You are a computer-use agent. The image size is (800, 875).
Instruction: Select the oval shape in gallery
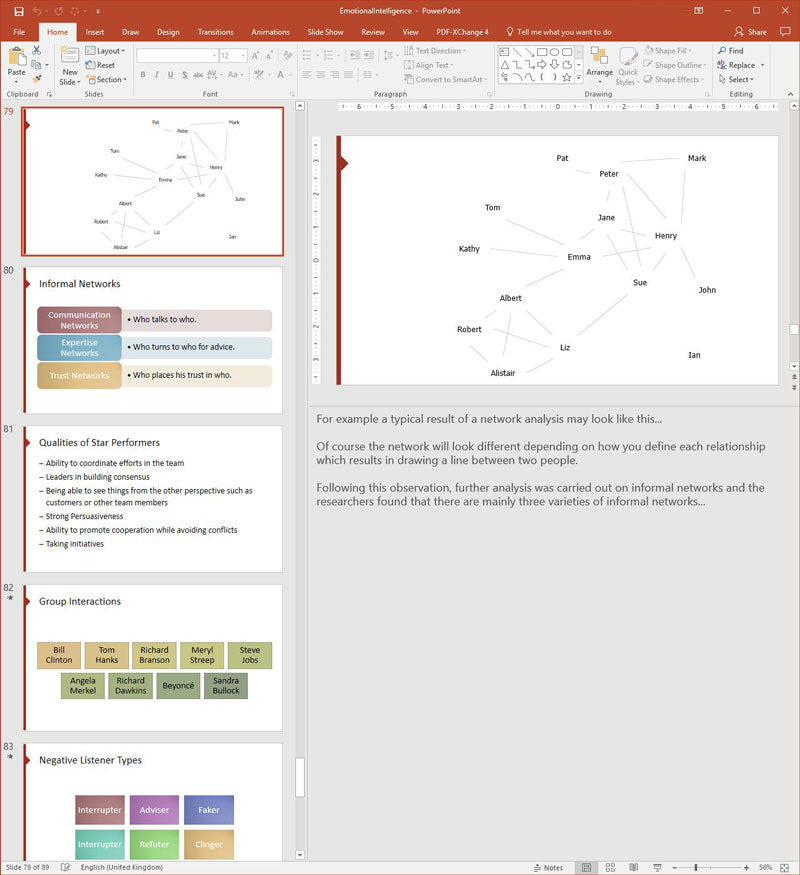click(554, 52)
